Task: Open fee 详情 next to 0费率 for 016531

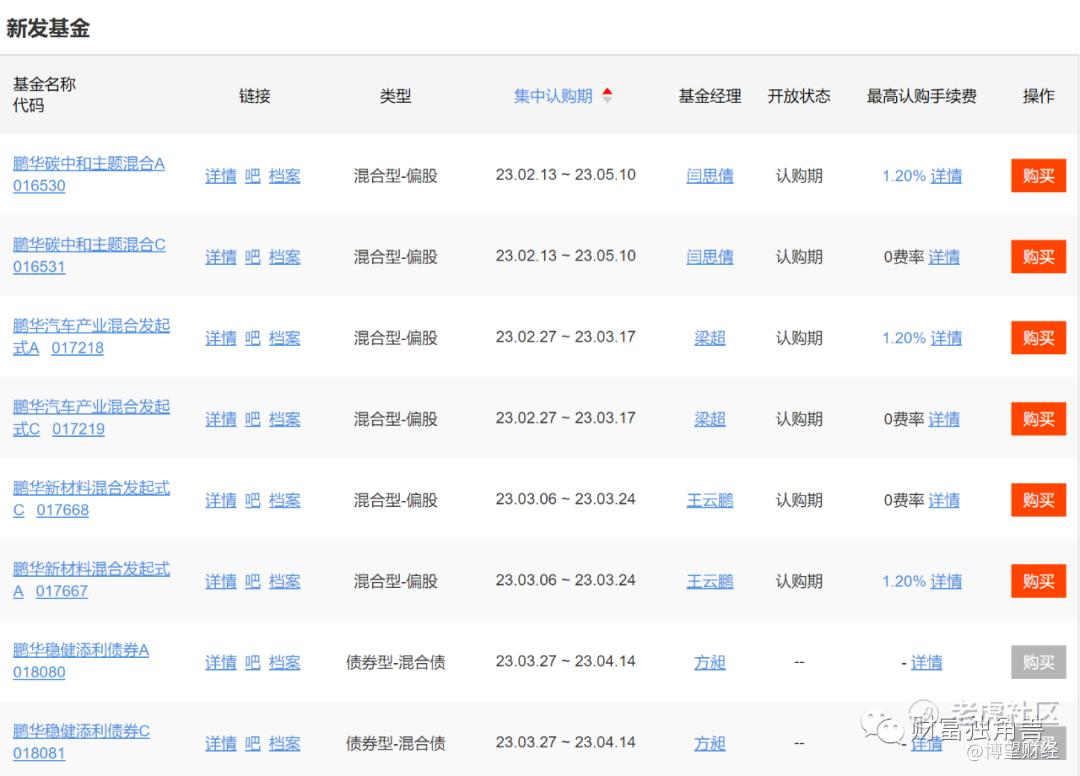Action: (944, 258)
